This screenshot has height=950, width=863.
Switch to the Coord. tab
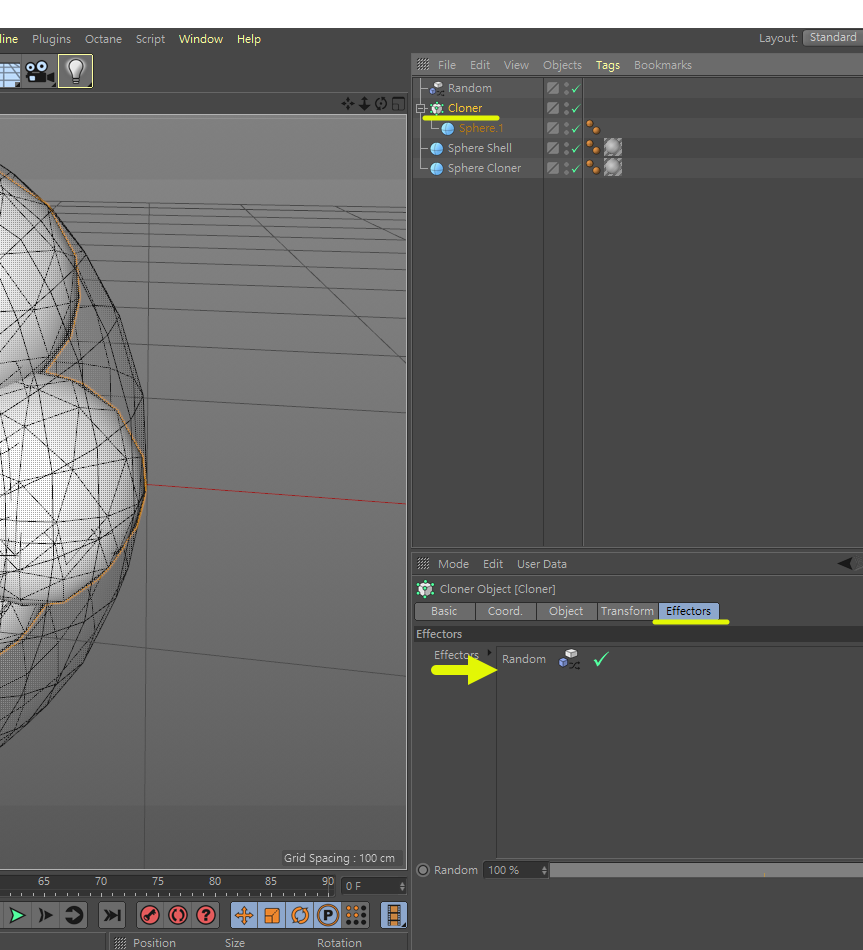tap(505, 611)
